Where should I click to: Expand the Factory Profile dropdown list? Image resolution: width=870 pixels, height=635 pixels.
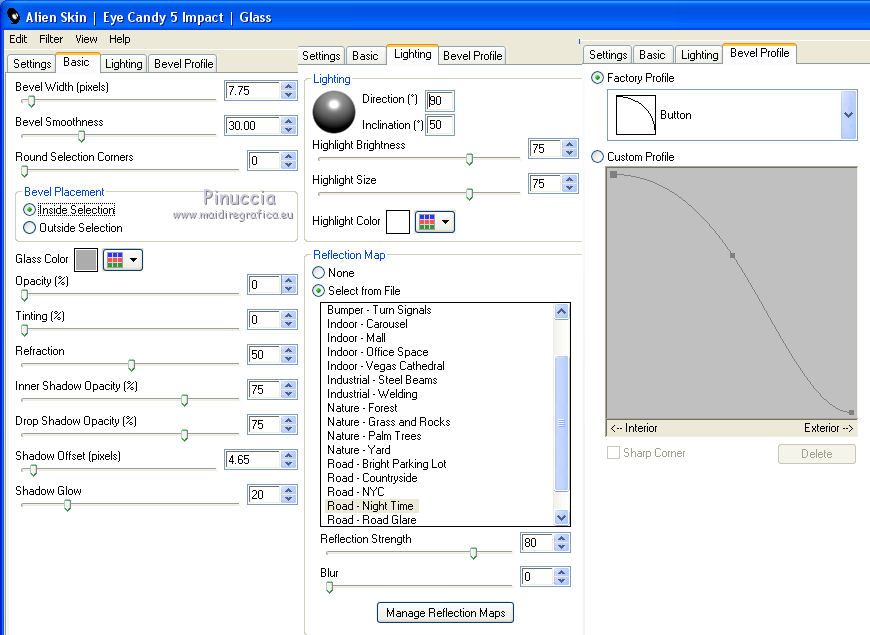click(848, 115)
